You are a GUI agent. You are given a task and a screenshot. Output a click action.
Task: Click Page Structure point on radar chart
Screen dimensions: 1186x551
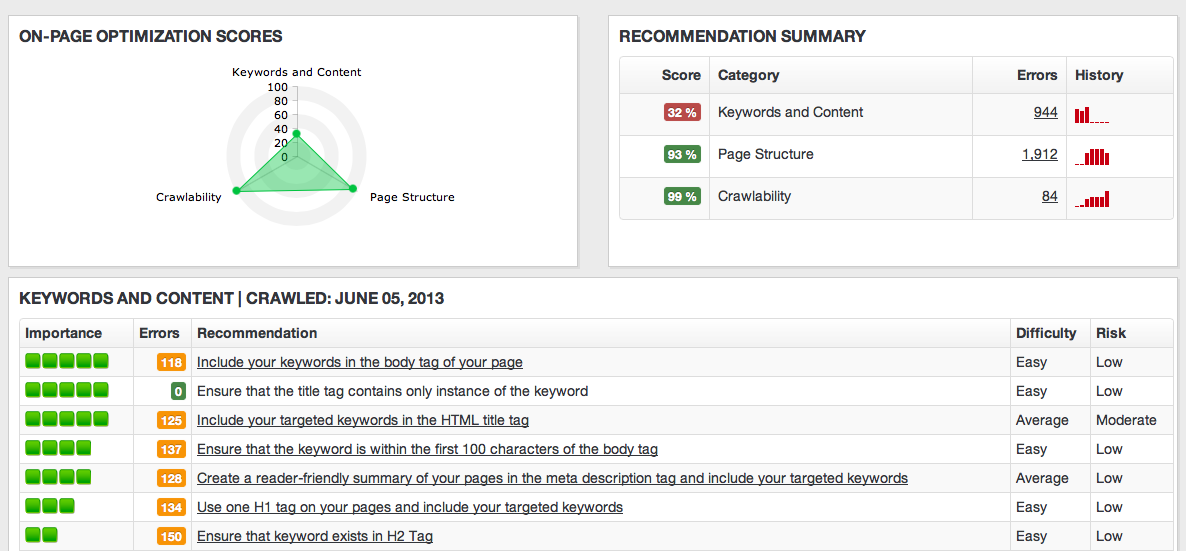click(x=352, y=187)
